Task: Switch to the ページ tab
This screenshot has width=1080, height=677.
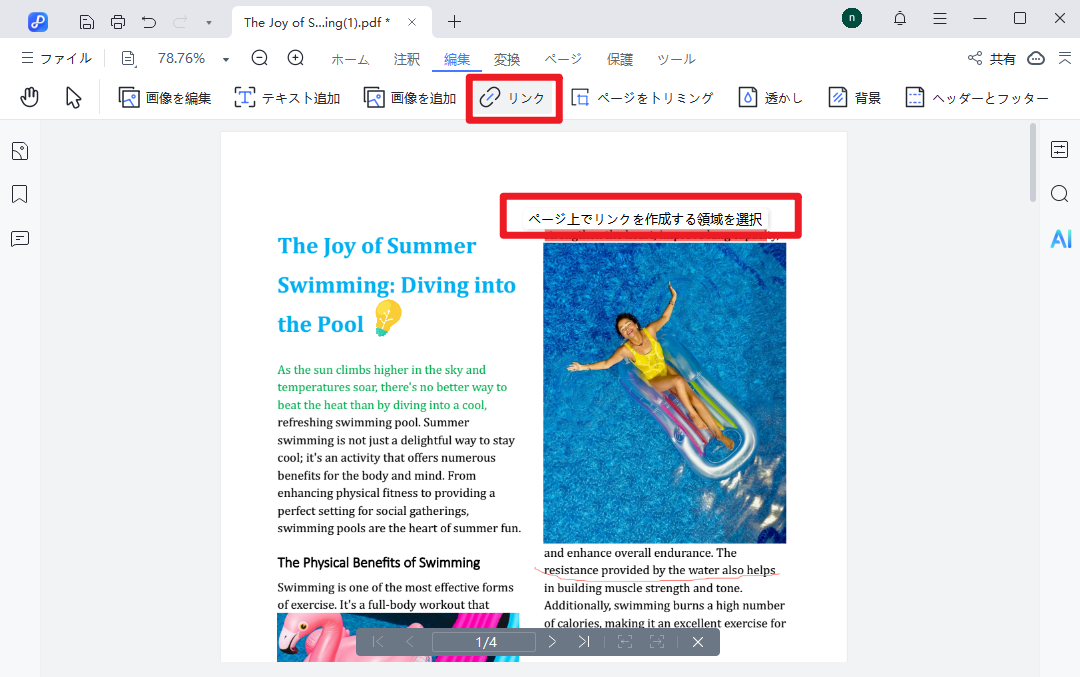Action: 563,59
